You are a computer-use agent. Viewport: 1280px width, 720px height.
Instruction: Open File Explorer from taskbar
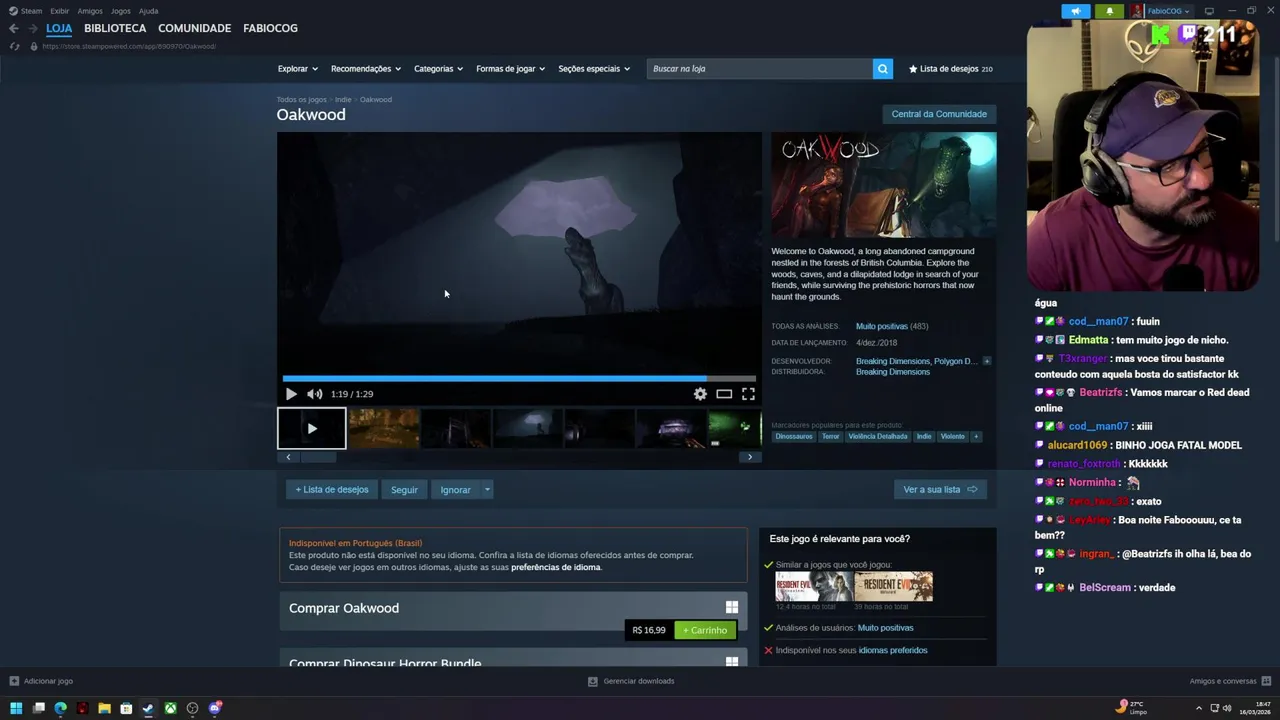104,708
